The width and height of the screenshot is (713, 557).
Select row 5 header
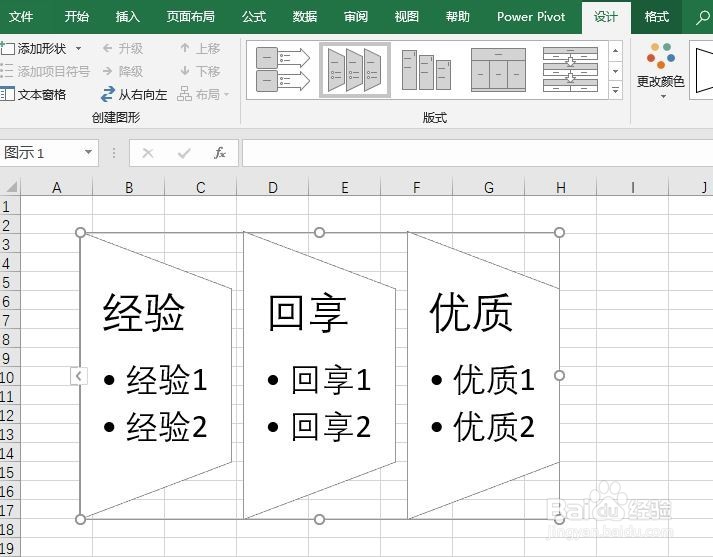point(10,282)
